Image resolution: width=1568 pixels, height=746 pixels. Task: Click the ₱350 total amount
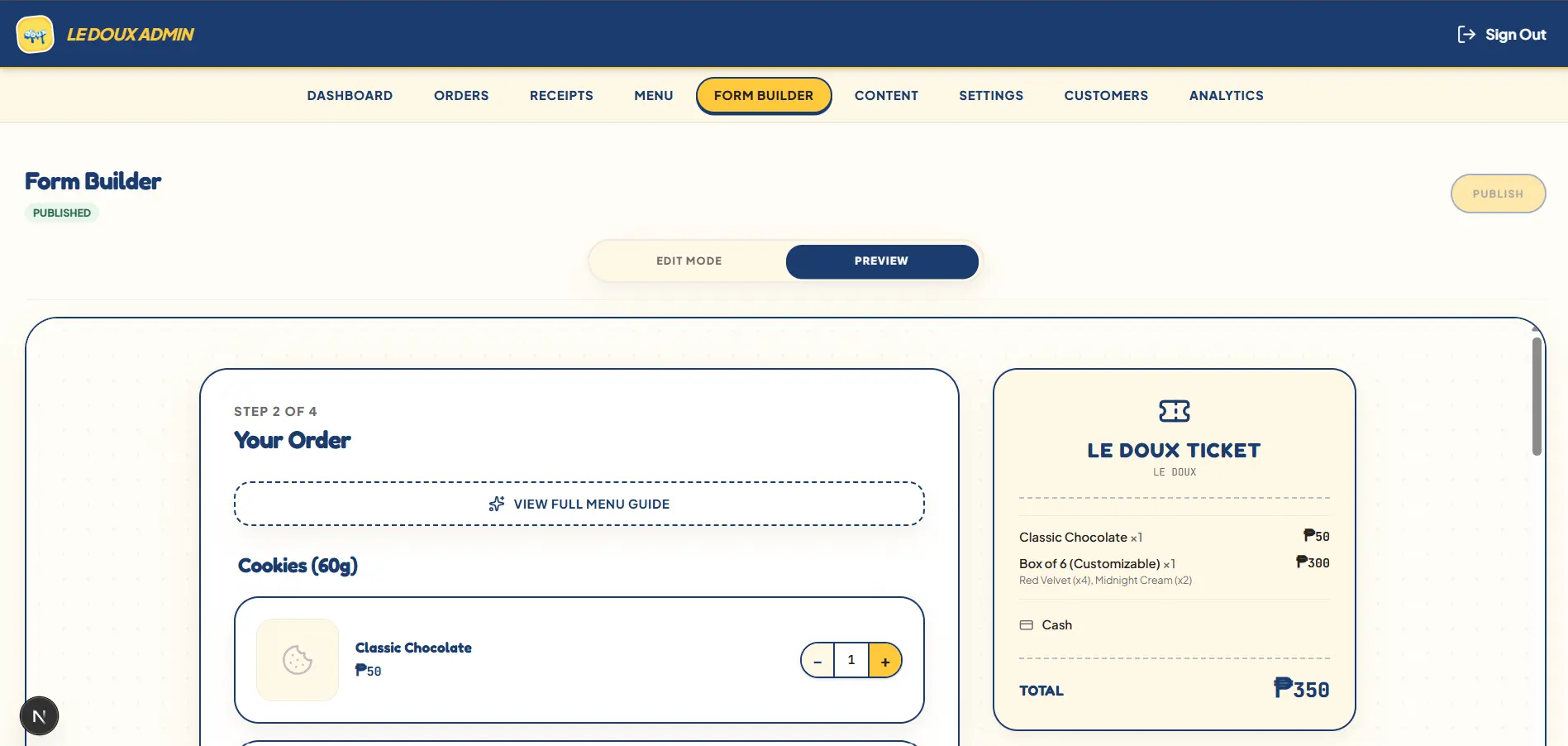(x=1302, y=689)
